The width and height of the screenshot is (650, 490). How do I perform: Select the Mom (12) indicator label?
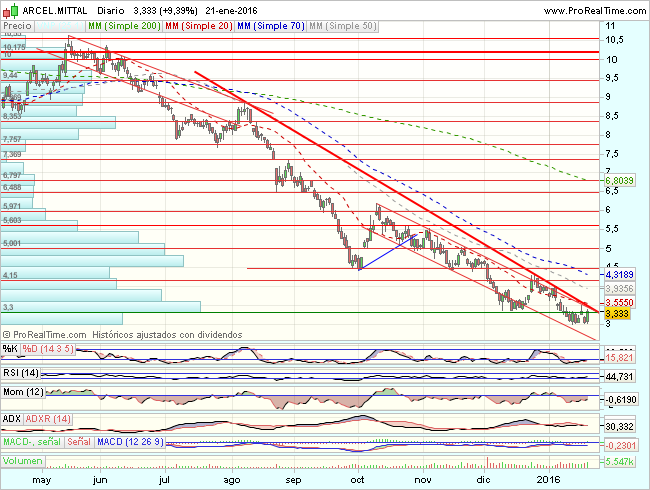pyautogui.click(x=23, y=392)
